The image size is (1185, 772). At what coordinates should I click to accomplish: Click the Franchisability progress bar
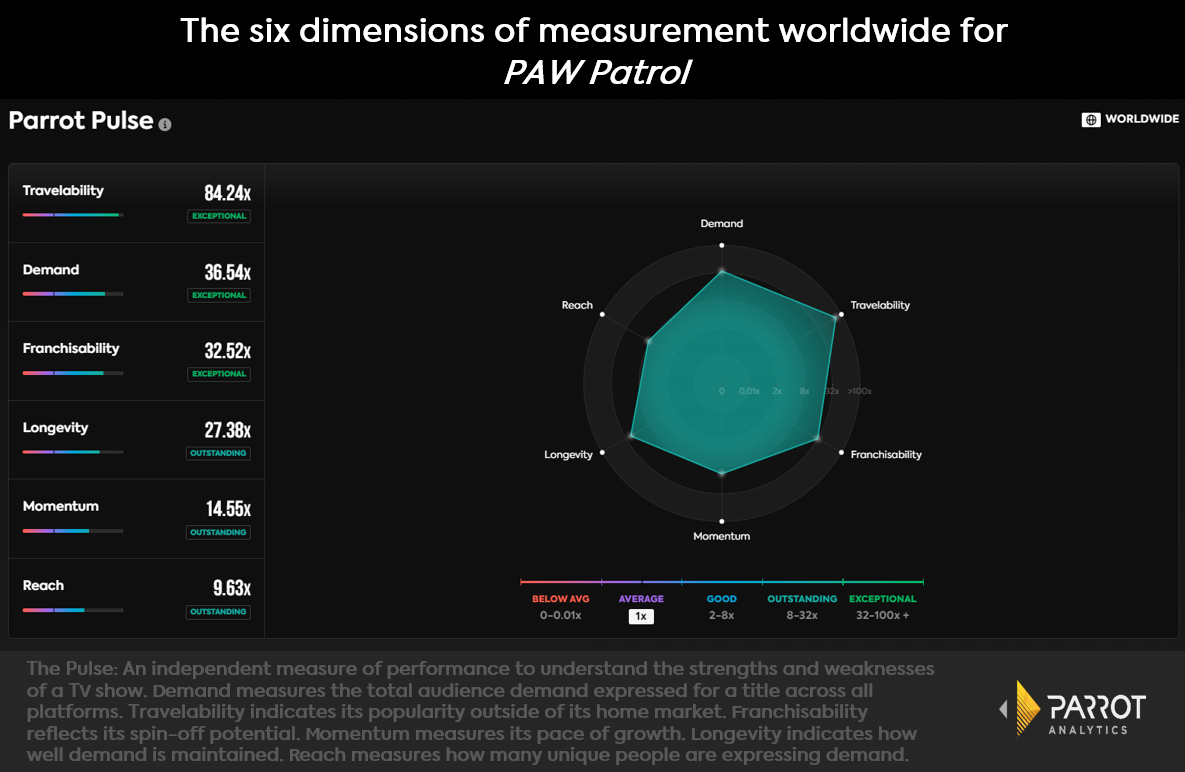click(73, 373)
